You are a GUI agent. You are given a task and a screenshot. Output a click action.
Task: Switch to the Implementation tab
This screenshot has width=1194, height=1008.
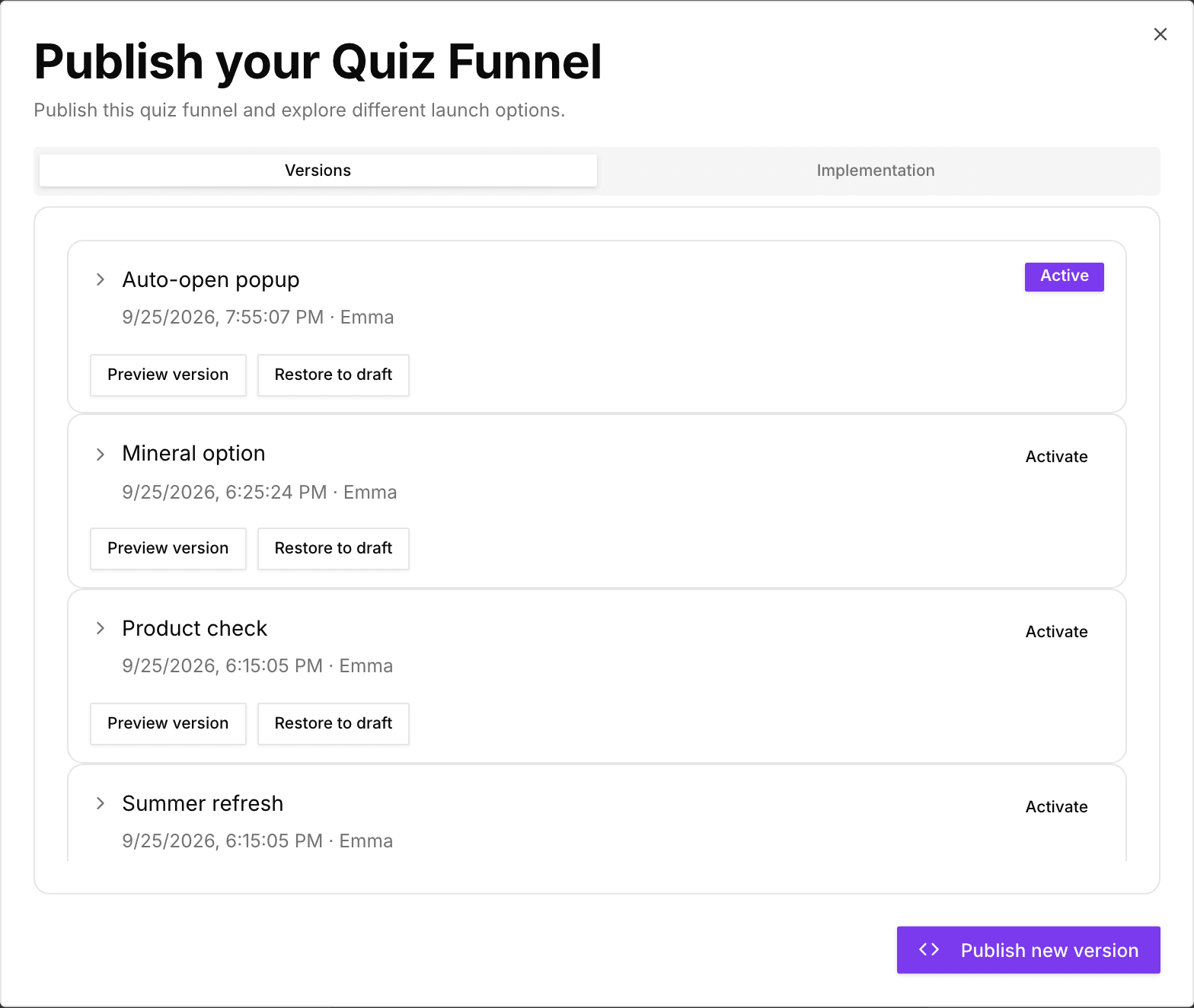click(x=876, y=171)
